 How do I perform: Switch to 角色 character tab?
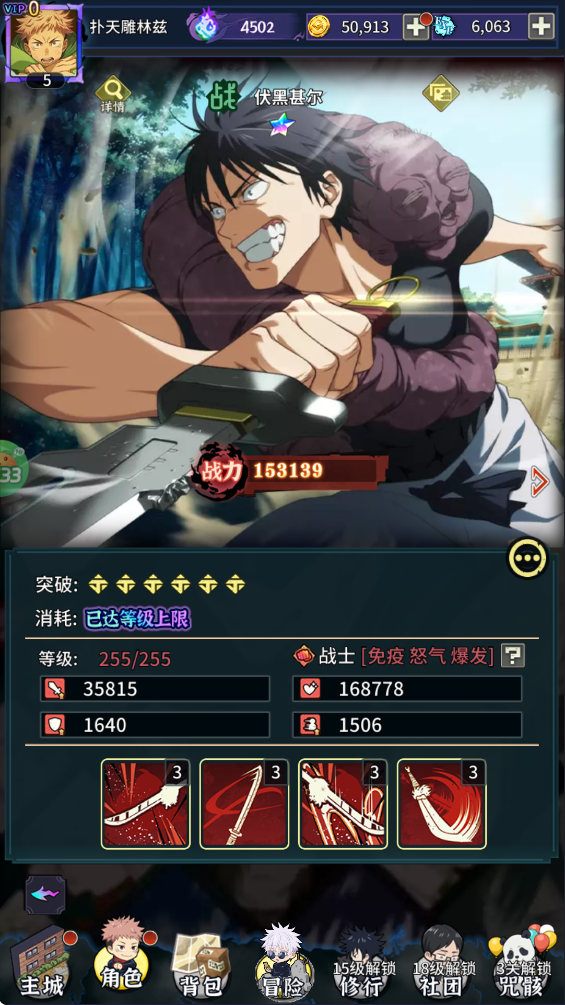[122, 959]
